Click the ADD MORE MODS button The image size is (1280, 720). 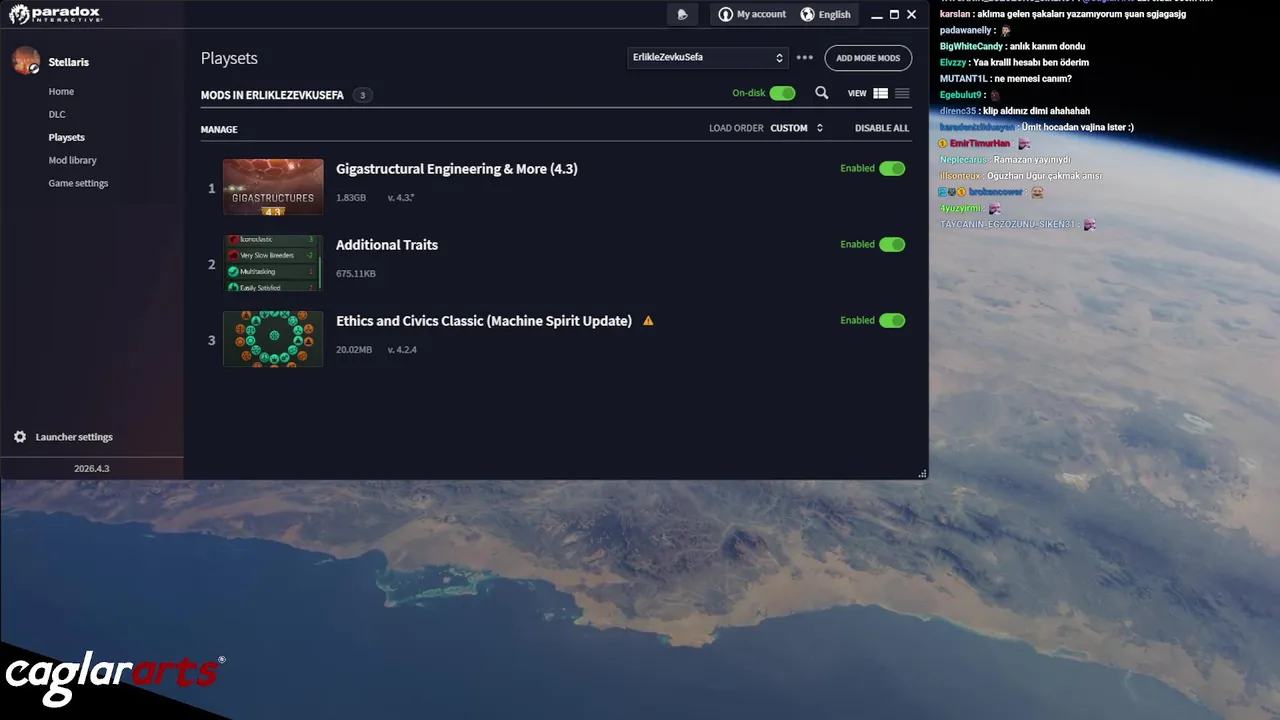(868, 58)
